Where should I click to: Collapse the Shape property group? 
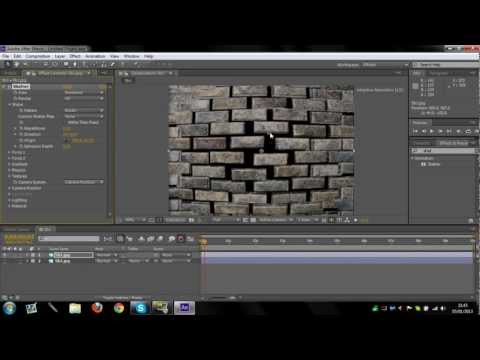point(10,105)
